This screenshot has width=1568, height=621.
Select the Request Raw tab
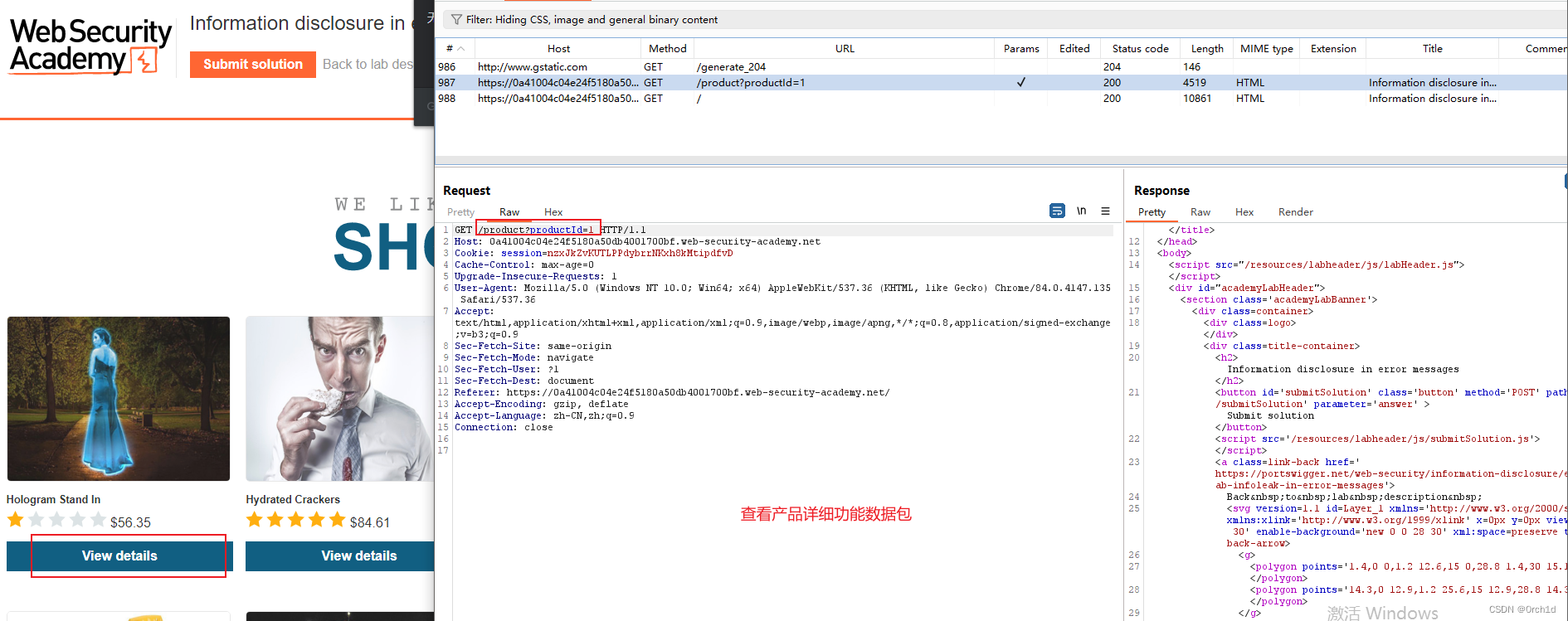[509, 212]
